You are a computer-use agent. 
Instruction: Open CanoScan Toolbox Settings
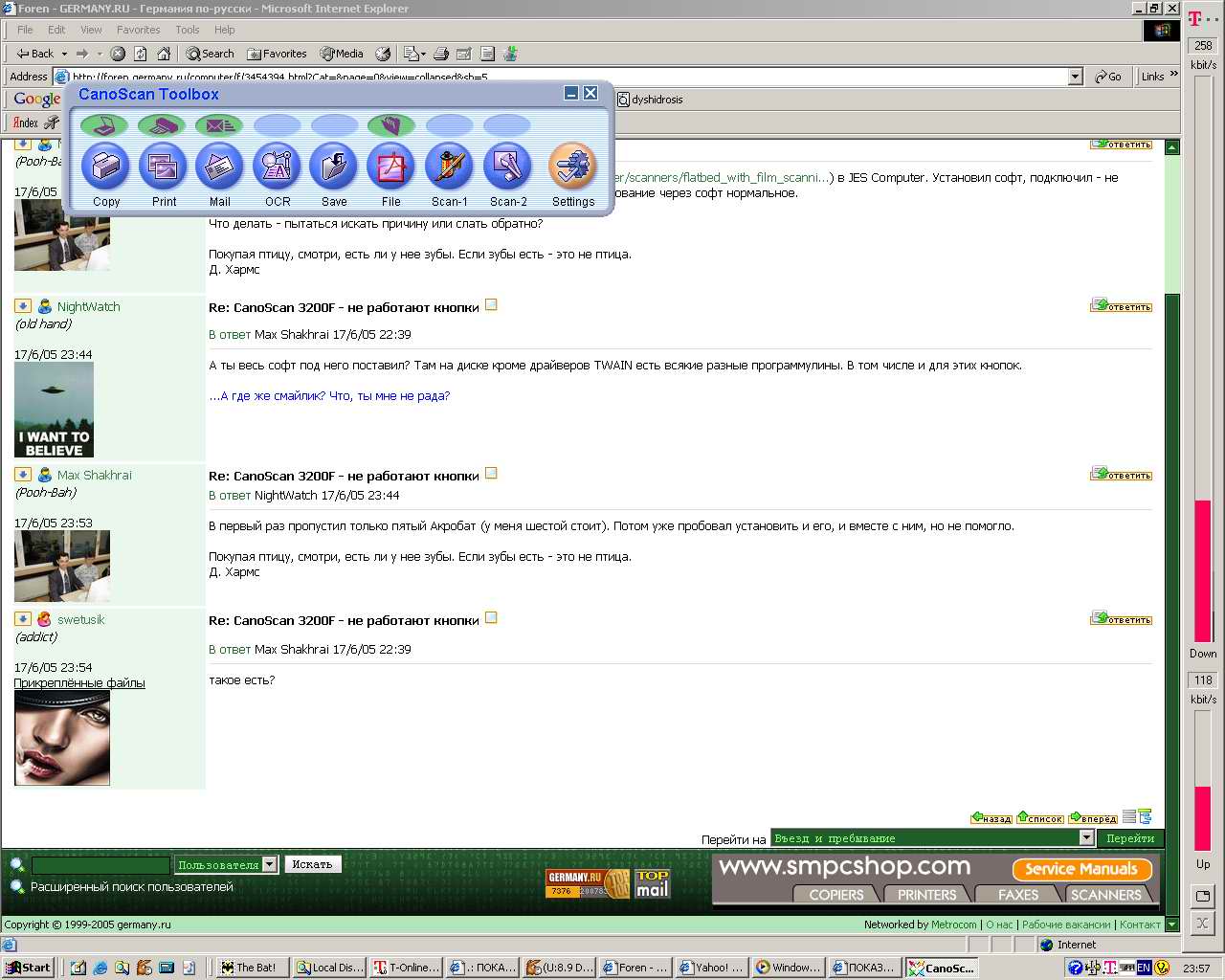pyautogui.click(x=573, y=167)
